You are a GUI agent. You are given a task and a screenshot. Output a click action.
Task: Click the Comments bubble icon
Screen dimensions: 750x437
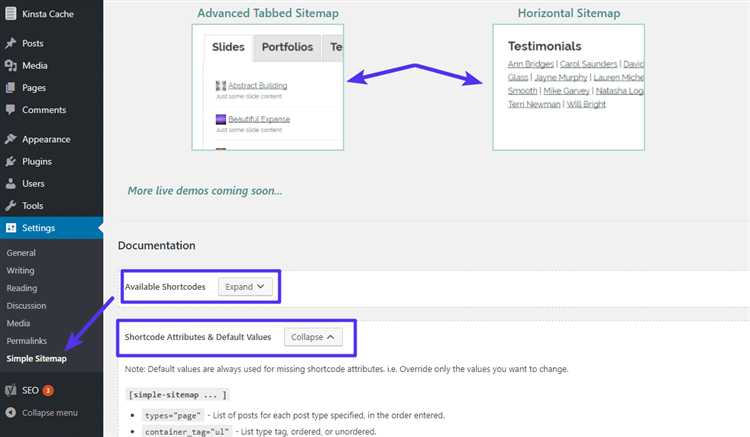[x=11, y=110]
